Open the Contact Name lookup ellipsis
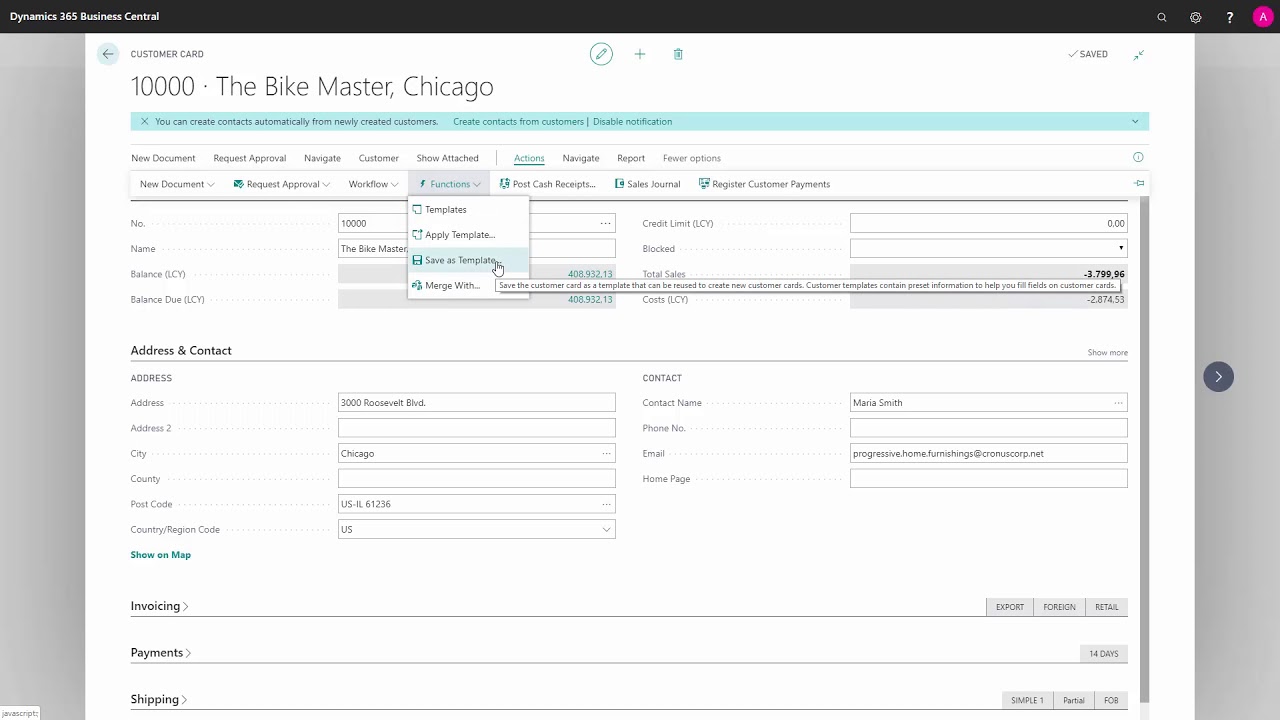The image size is (1280, 720). [x=1118, y=403]
